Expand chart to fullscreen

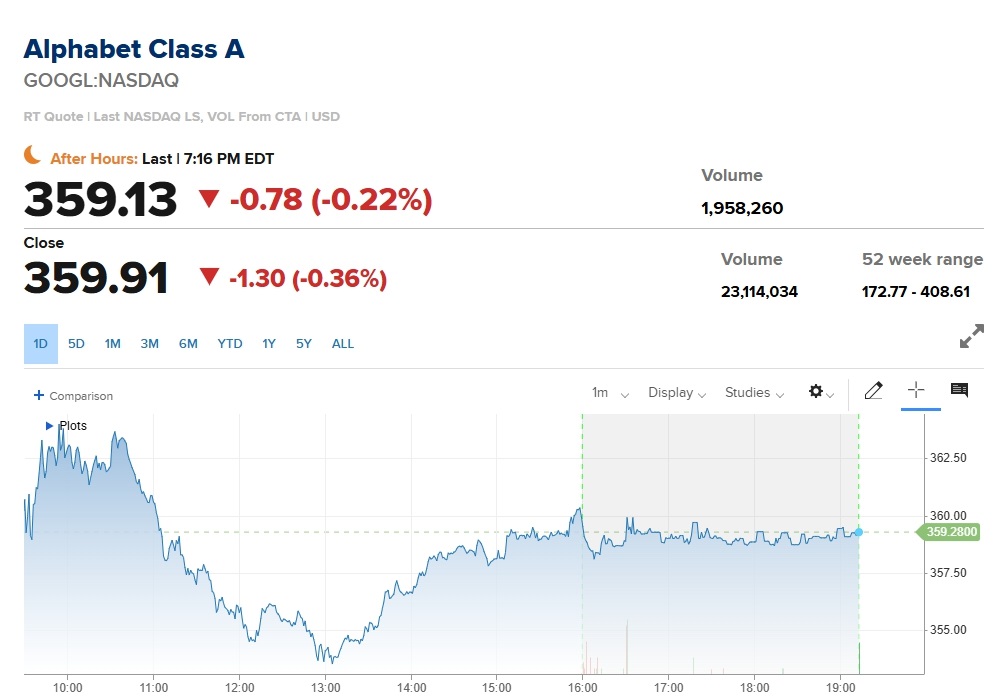tap(971, 336)
